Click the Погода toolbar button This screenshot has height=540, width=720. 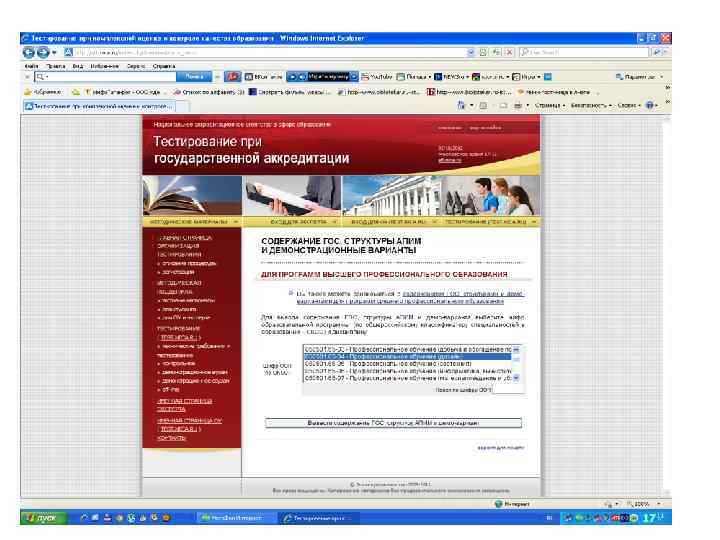[x=414, y=77]
